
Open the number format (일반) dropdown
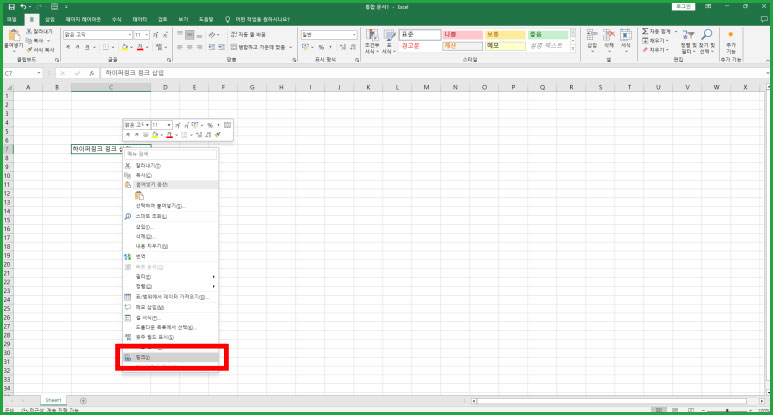pyautogui.click(x=354, y=35)
